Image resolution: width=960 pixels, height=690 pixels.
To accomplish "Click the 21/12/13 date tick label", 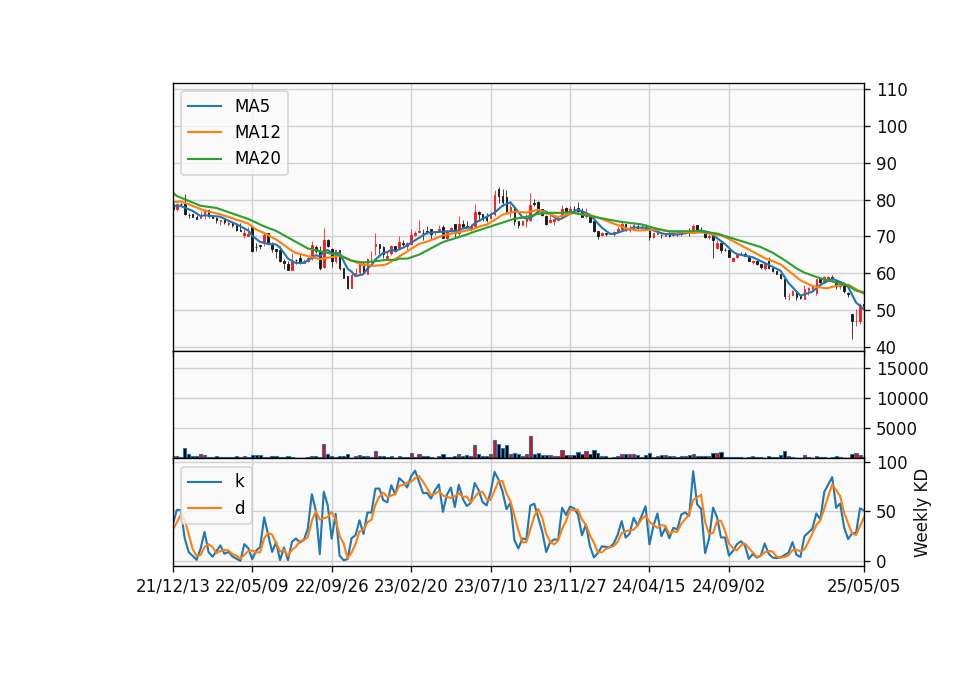I will pos(173,586).
